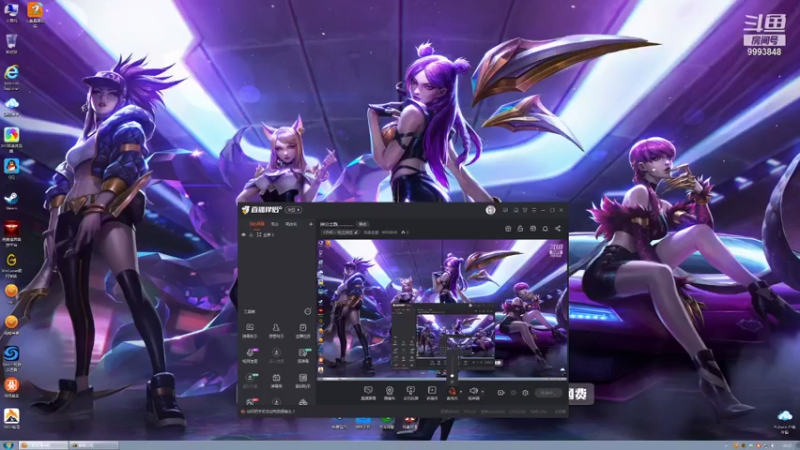Click the monitor-shaped tool in bottom toolbar
800x450 pixels.
(411, 391)
